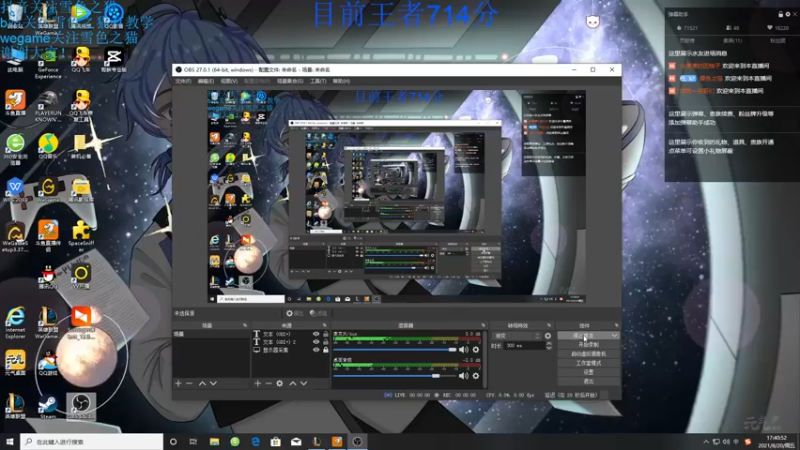The height and width of the screenshot is (450, 800).
Task: Toggle visibility of 显示器采集 source
Action: click(x=316, y=350)
